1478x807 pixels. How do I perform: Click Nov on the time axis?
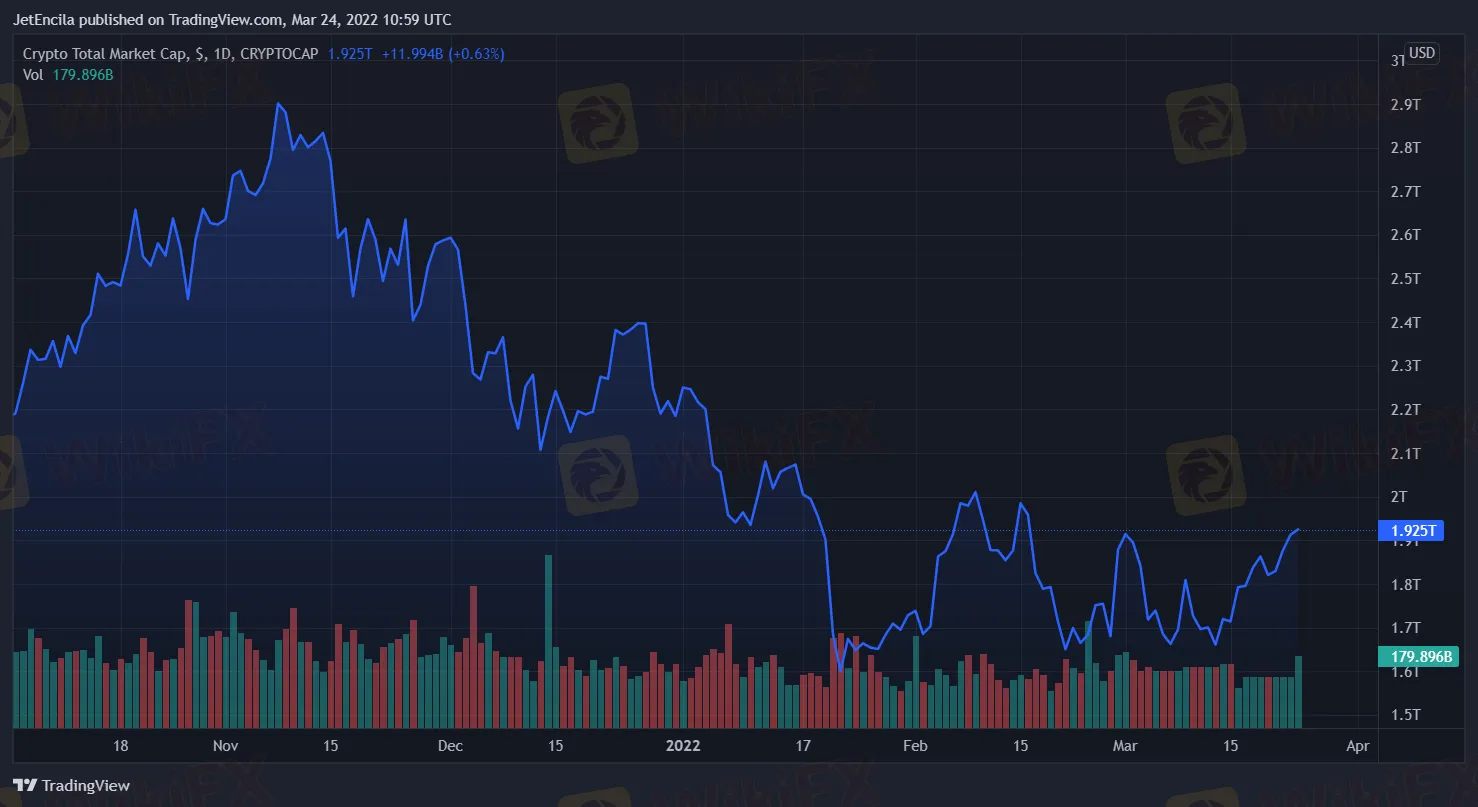(226, 746)
